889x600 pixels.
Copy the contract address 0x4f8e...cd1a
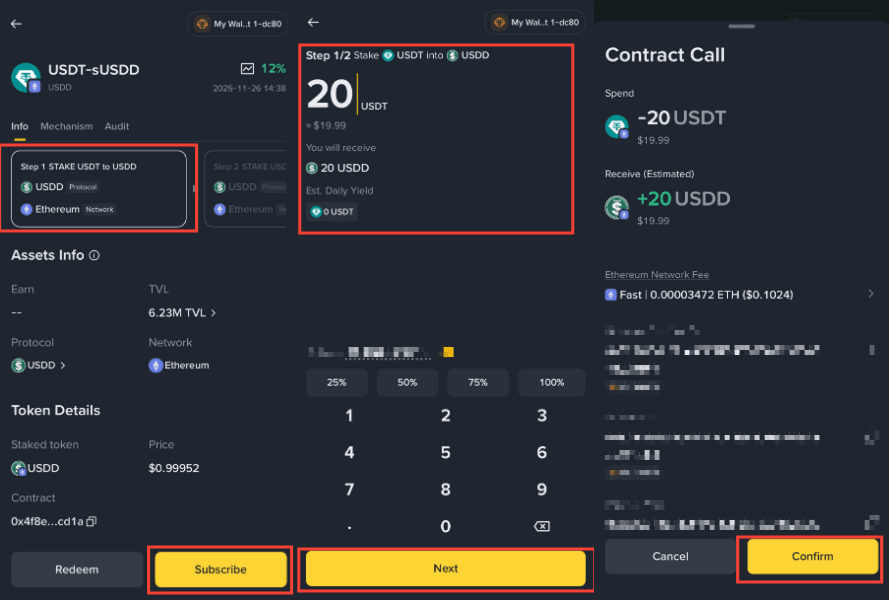point(91,521)
